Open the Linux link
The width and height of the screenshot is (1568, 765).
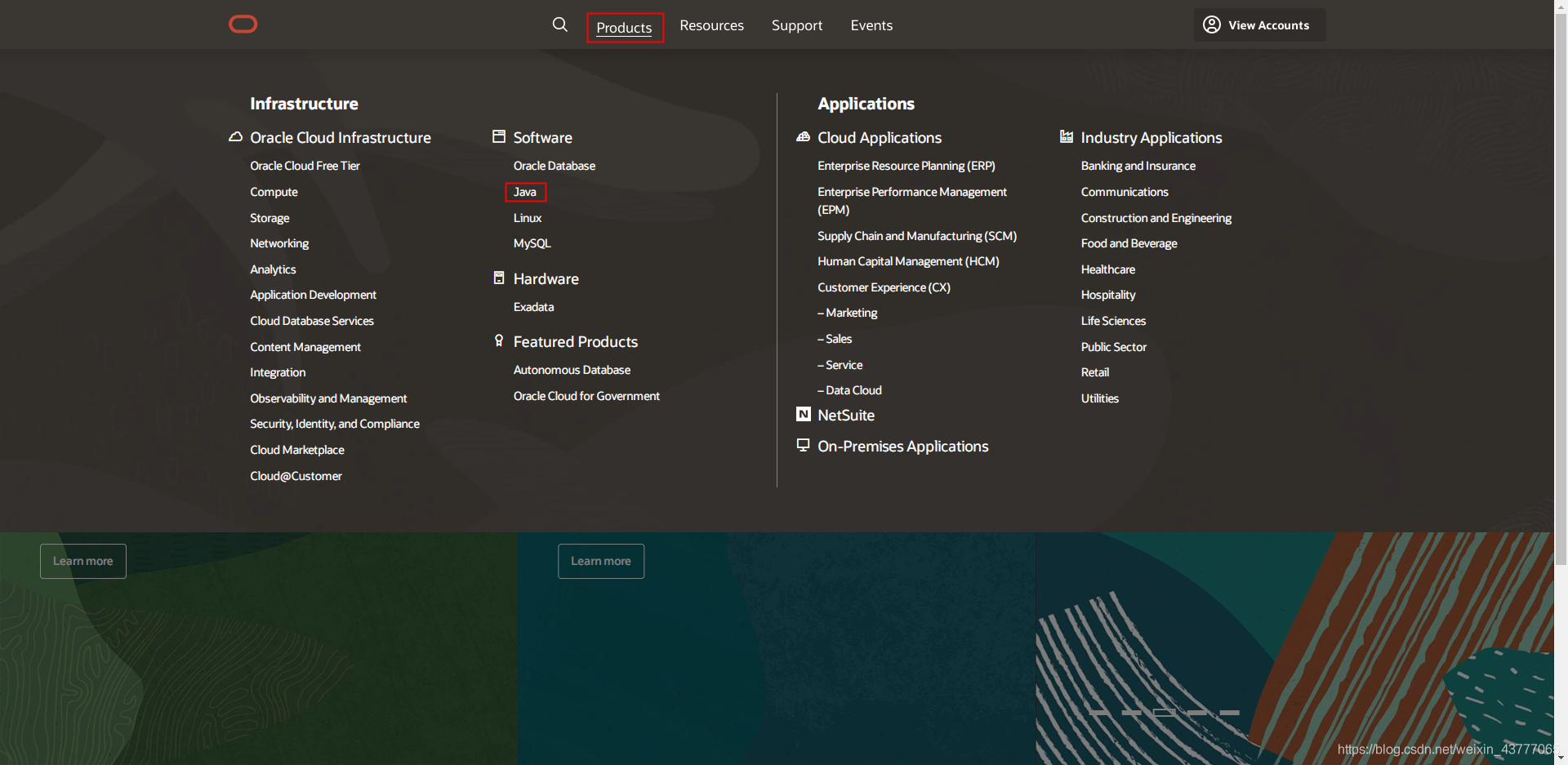[x=528, y=218]
